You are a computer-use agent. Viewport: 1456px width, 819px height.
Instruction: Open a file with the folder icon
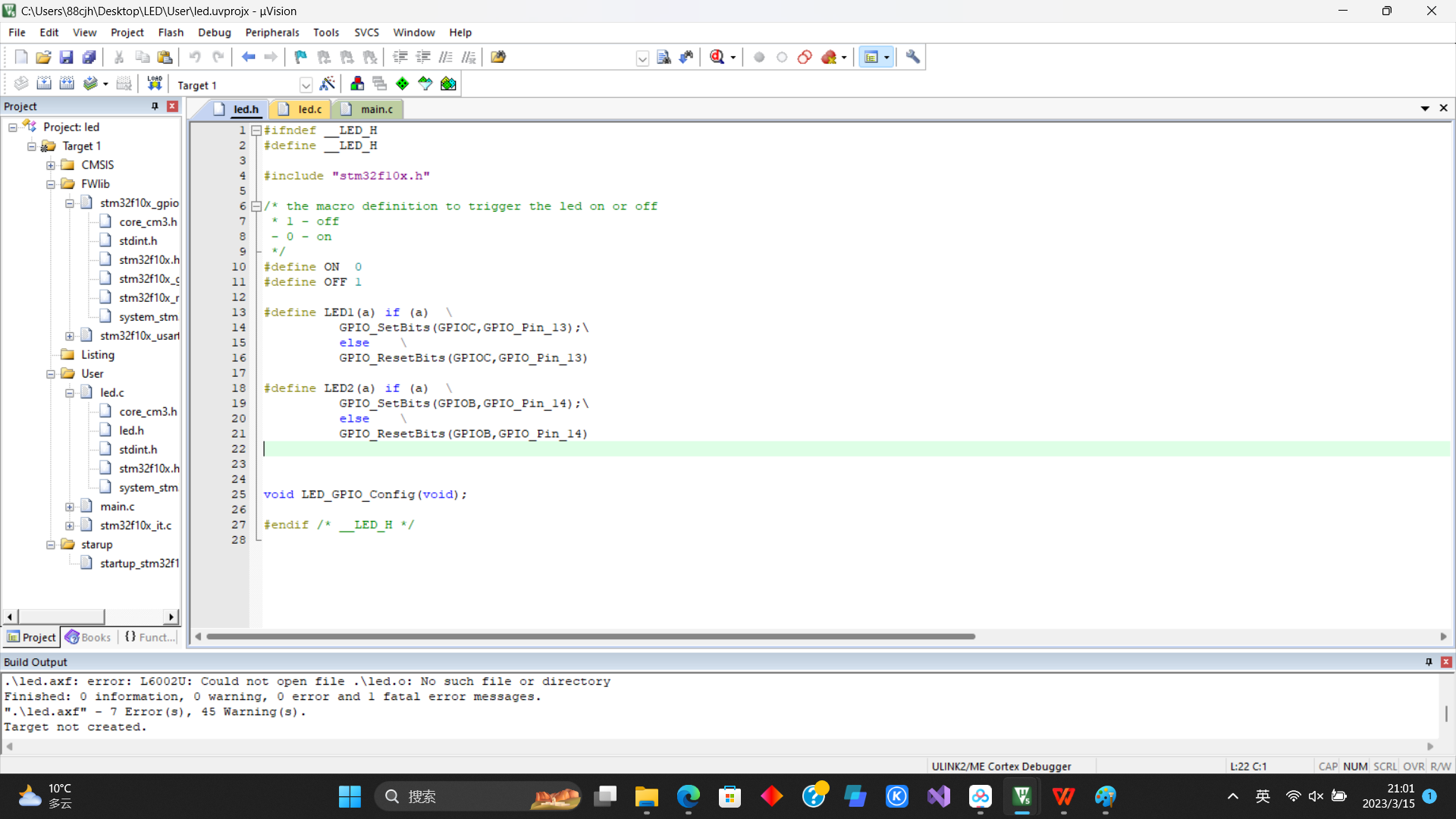(x=43, y=57)
